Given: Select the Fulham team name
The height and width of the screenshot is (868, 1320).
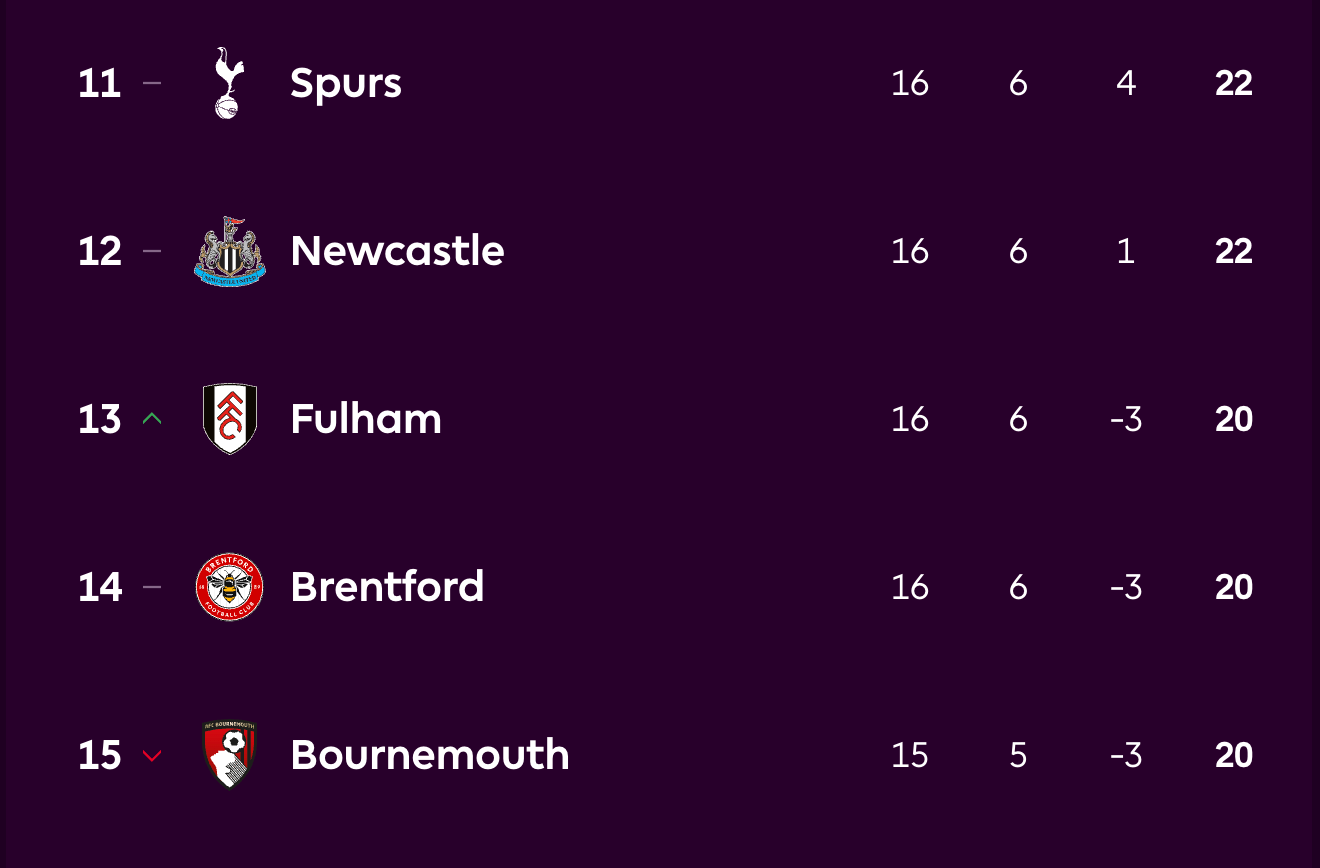Looking at the screenshot, I should pos(366,419).
